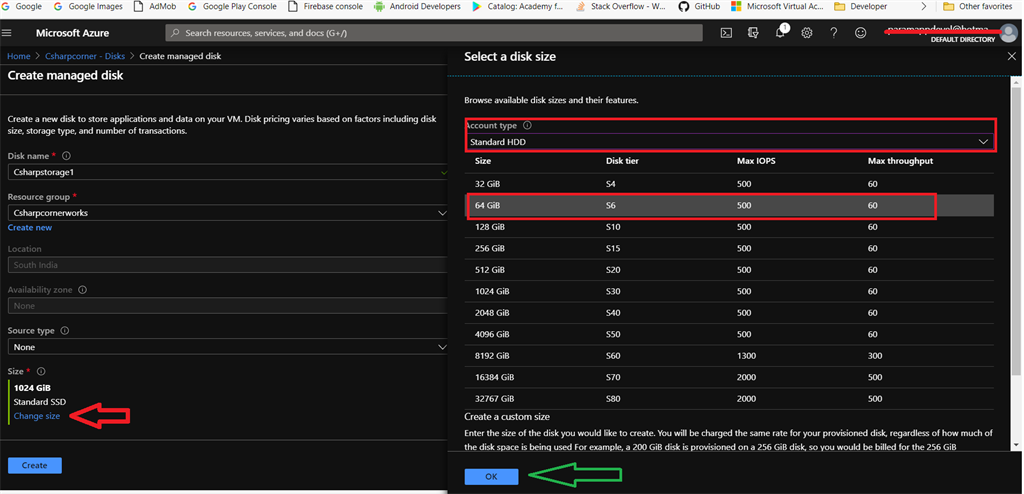Open portal settings gear
The height and width of the screenshot is (494, 1024).
click(x=807, y=33)
